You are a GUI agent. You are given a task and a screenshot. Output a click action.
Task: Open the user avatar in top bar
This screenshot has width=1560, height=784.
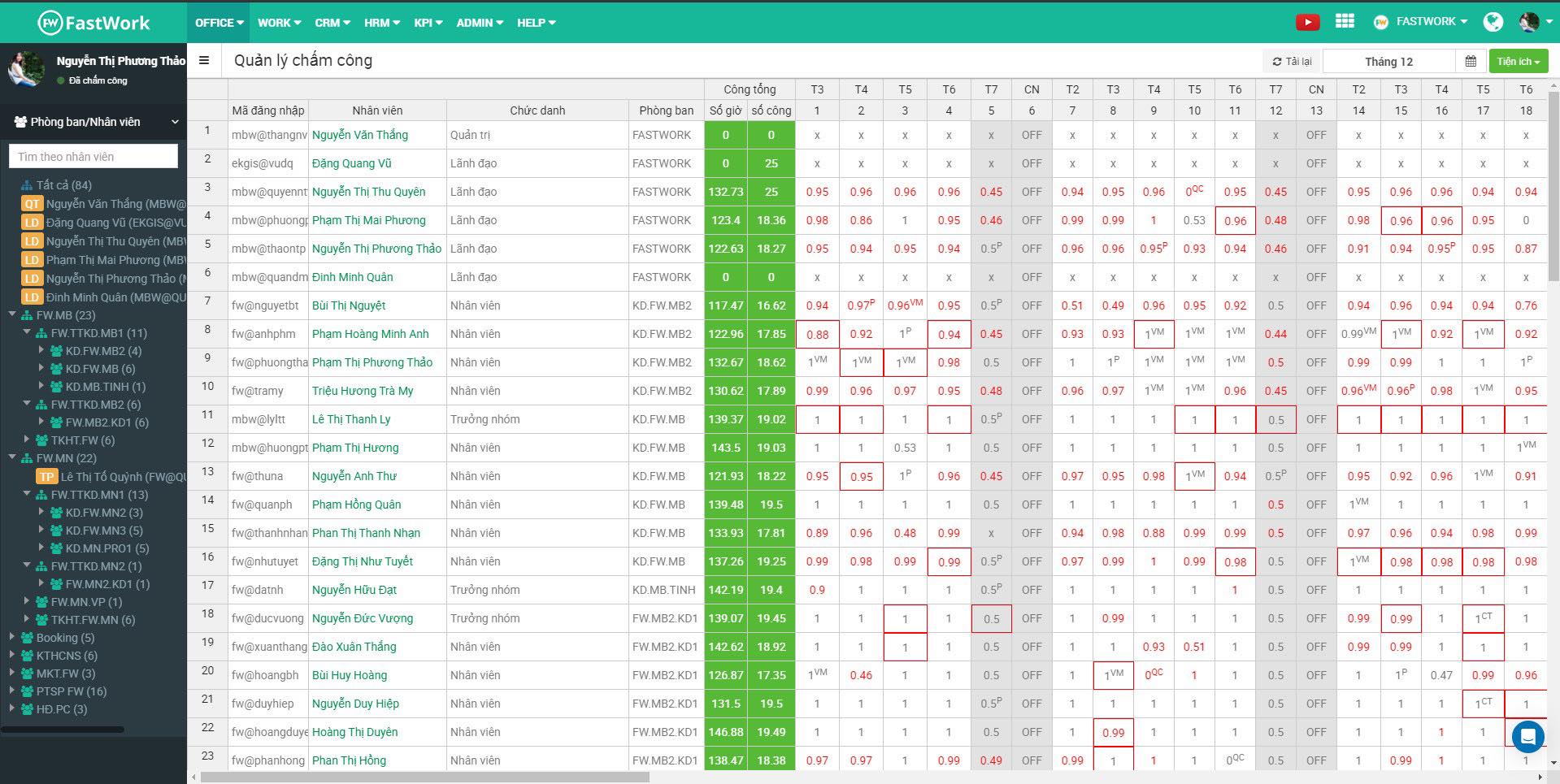click(x=1528, y=22)
